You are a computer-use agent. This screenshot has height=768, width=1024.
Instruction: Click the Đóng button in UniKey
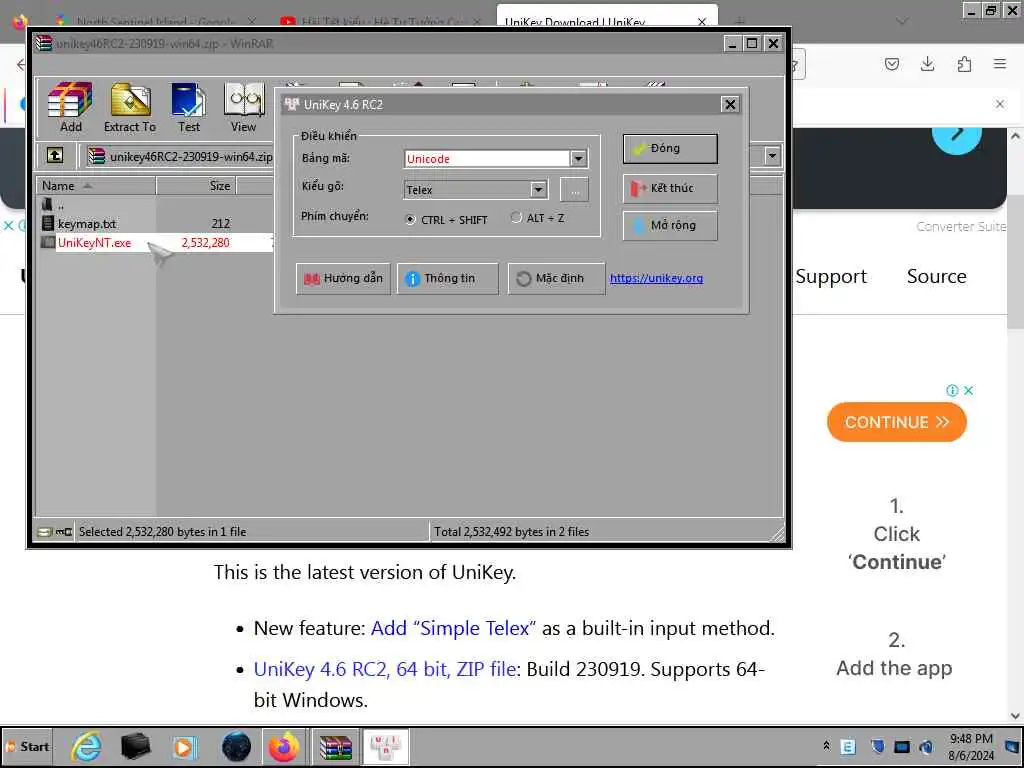click(670, 149)
